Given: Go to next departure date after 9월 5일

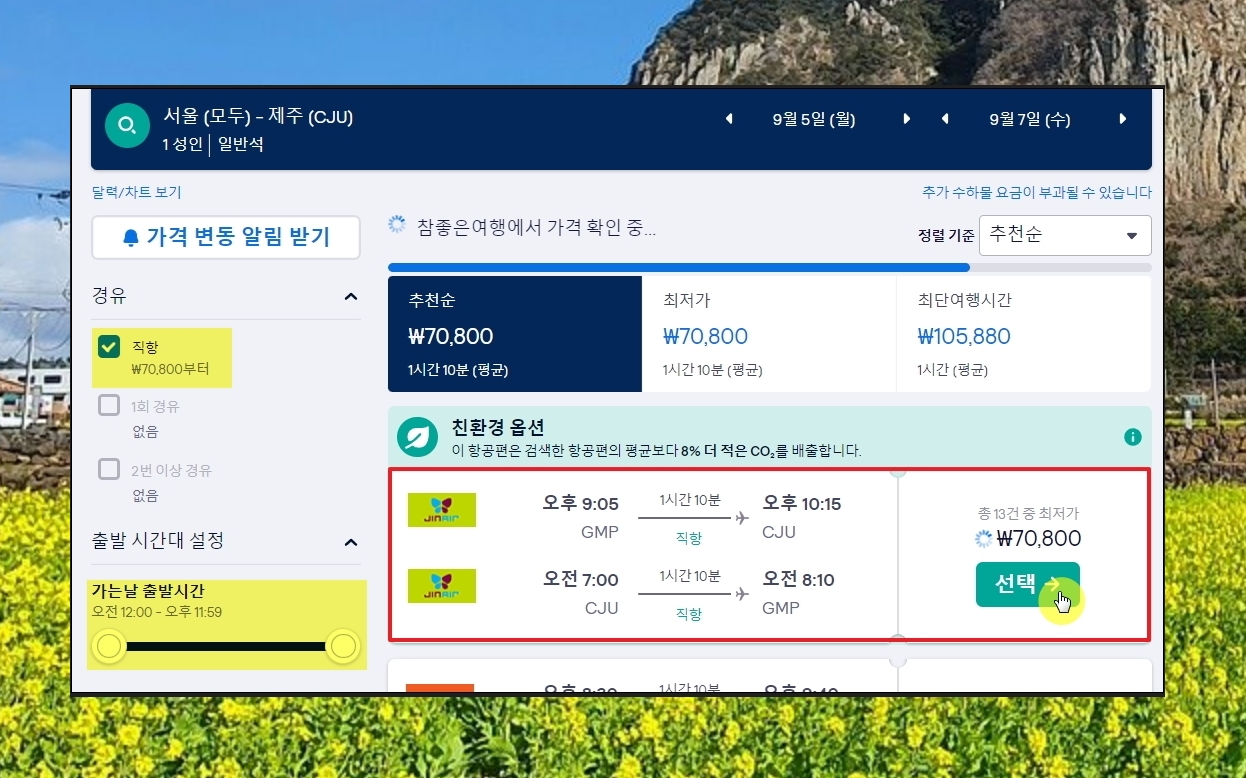Looking at the screenshot, I should click(906, 119).
